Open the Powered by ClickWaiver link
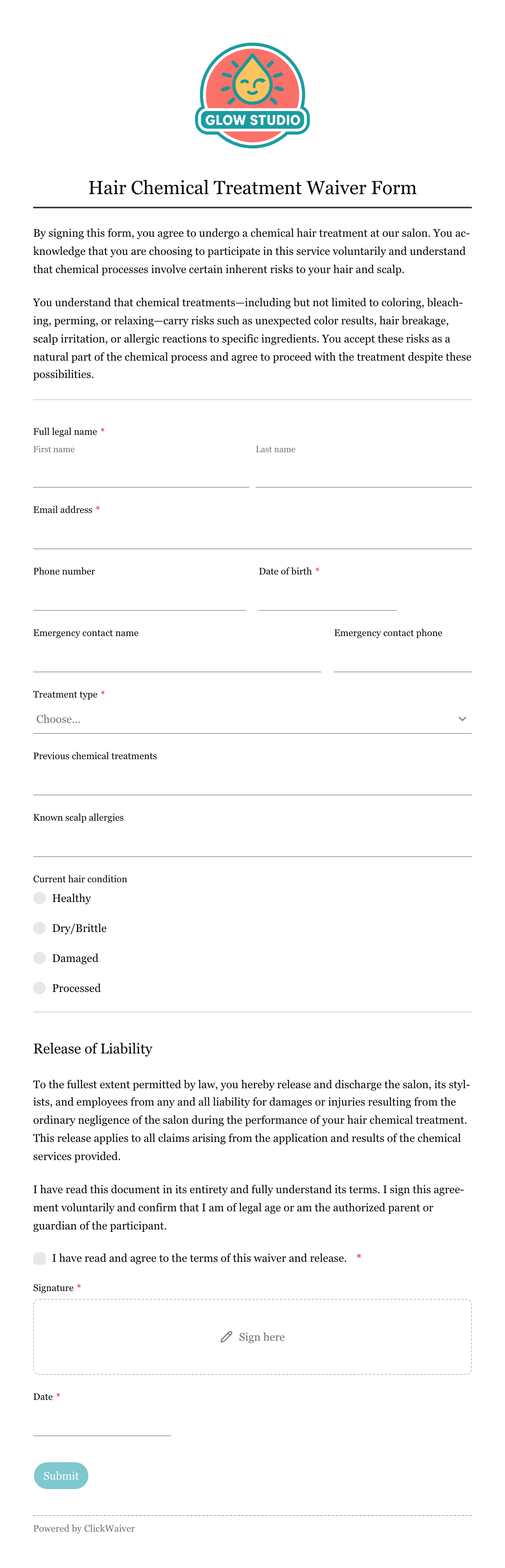This screenshot has height=1568, width=505. point(84,1529)
